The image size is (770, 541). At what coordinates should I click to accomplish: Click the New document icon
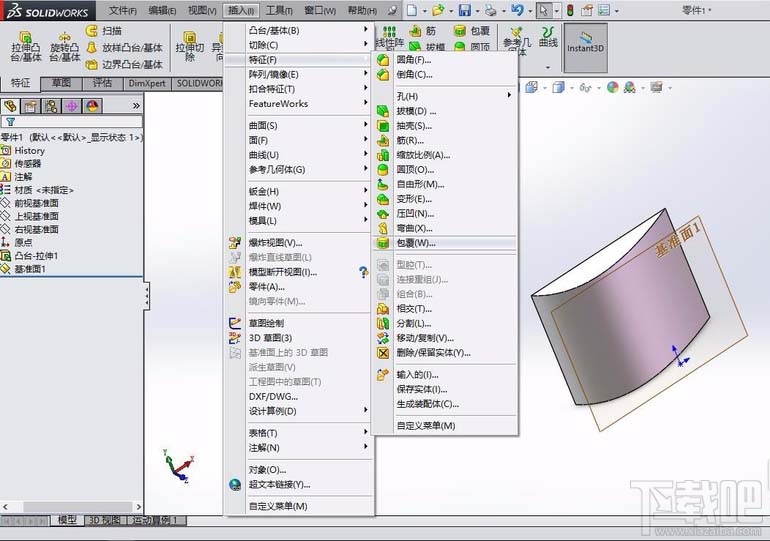(x=412, y=10)
